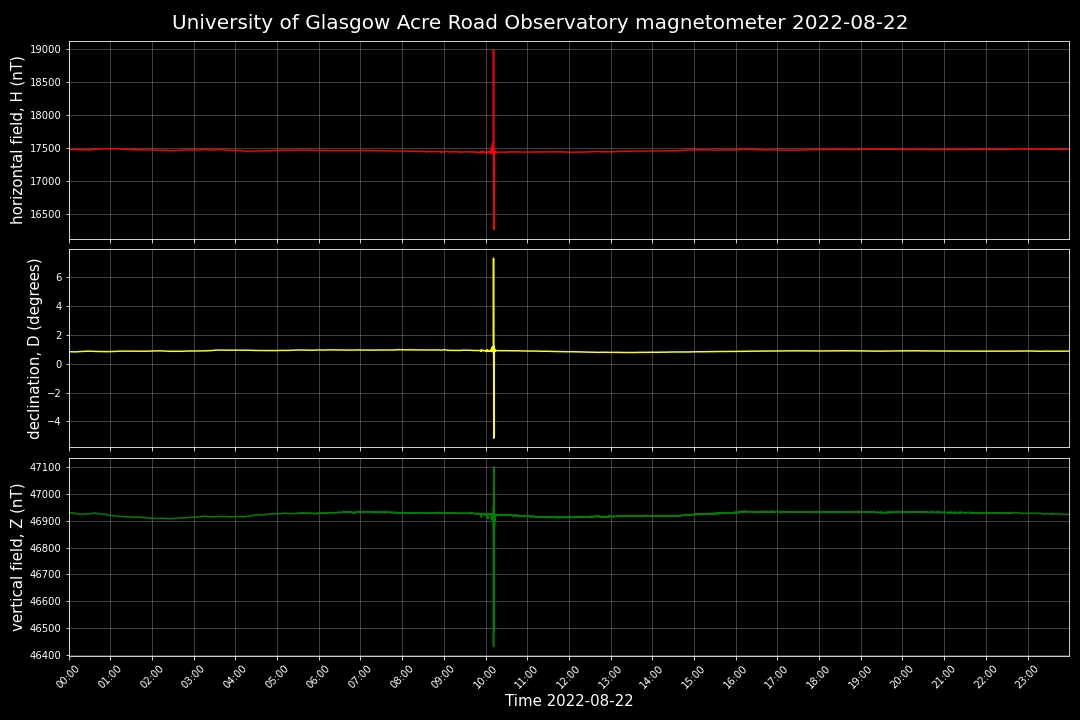This screenshot has height=720, width=1080.
Task: Click the 23:00 time tick label
Action: point(1026,677)
